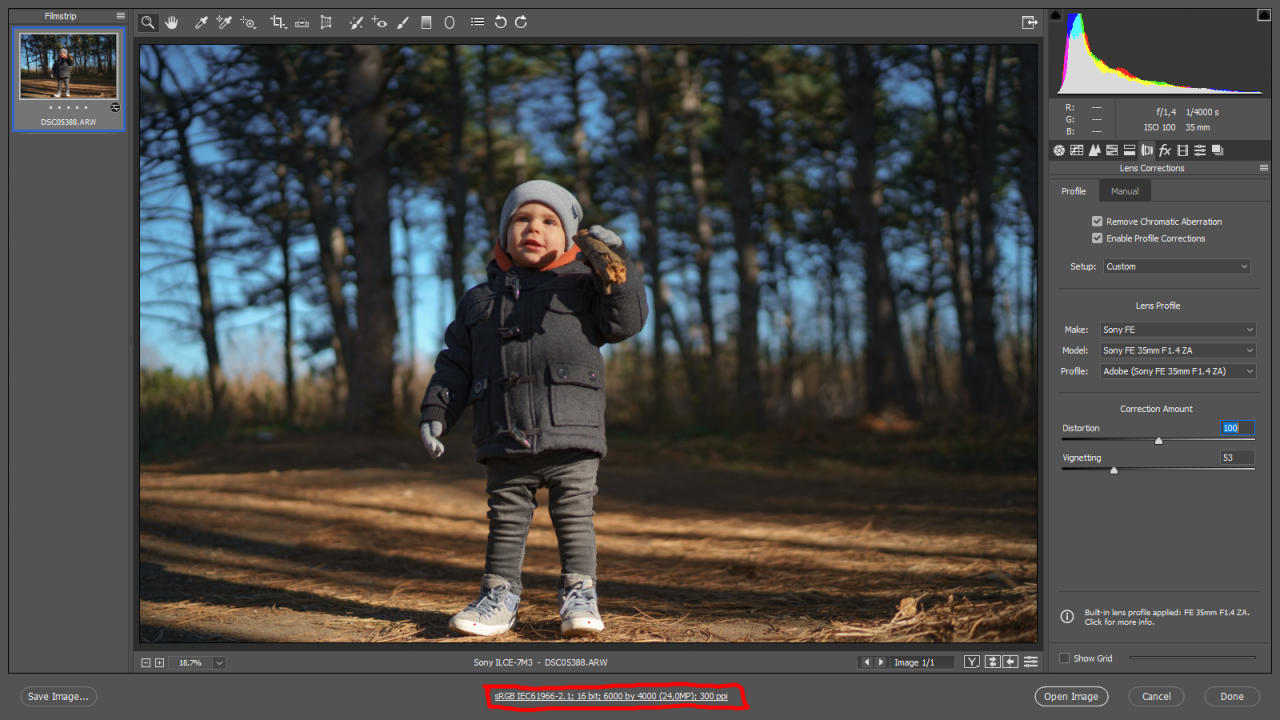Open the lens Make dropdown
This screenshot has width=1280, height=720.
(x=1178, y=329)
